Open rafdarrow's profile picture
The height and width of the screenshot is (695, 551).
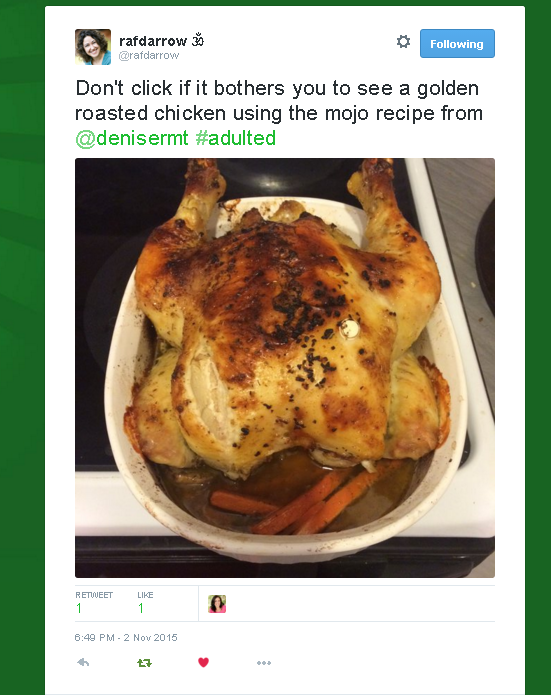click(x=93, y=47)
